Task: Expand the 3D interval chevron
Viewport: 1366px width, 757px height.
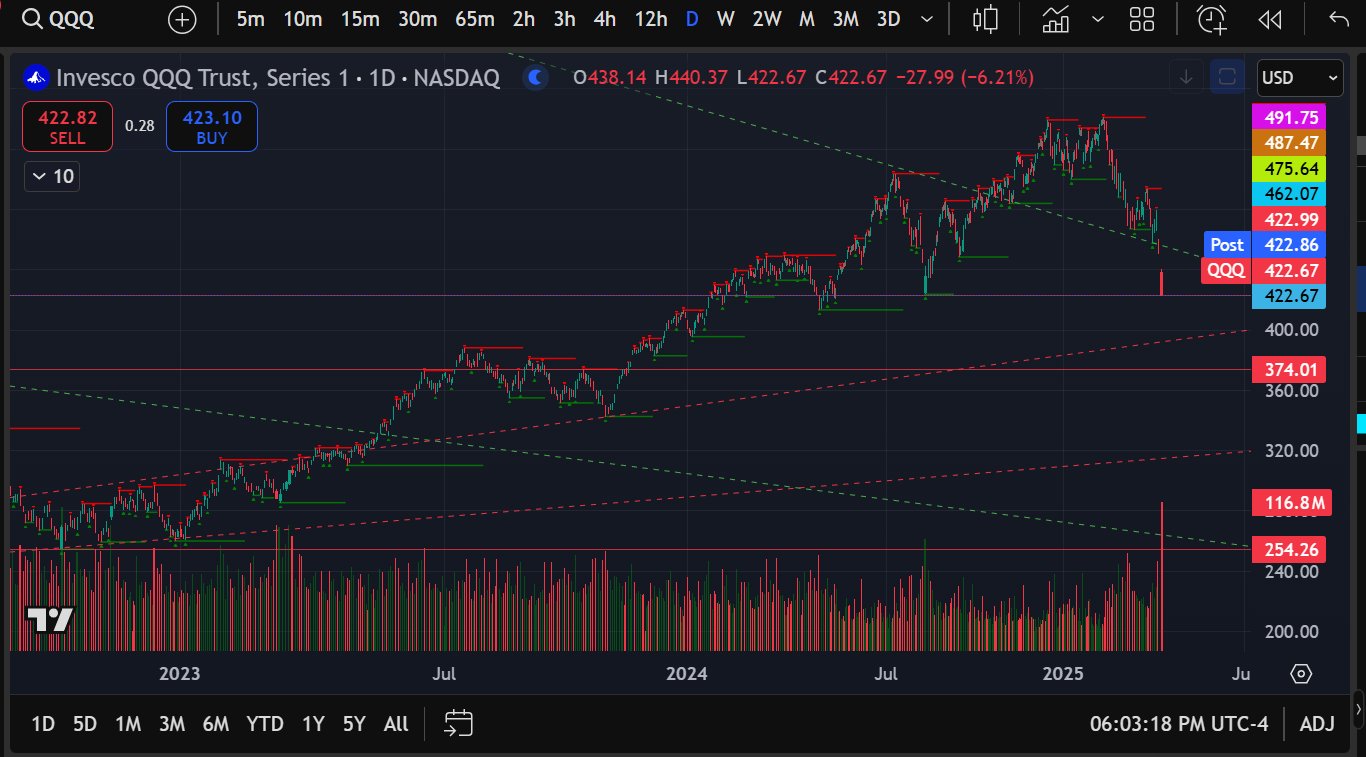Action: tap(926, 18)
